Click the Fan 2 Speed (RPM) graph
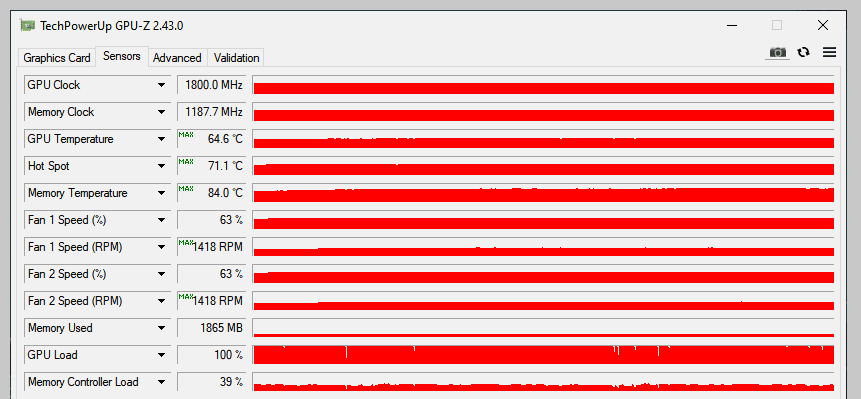 pyautogui.click(x=544, y=301)
